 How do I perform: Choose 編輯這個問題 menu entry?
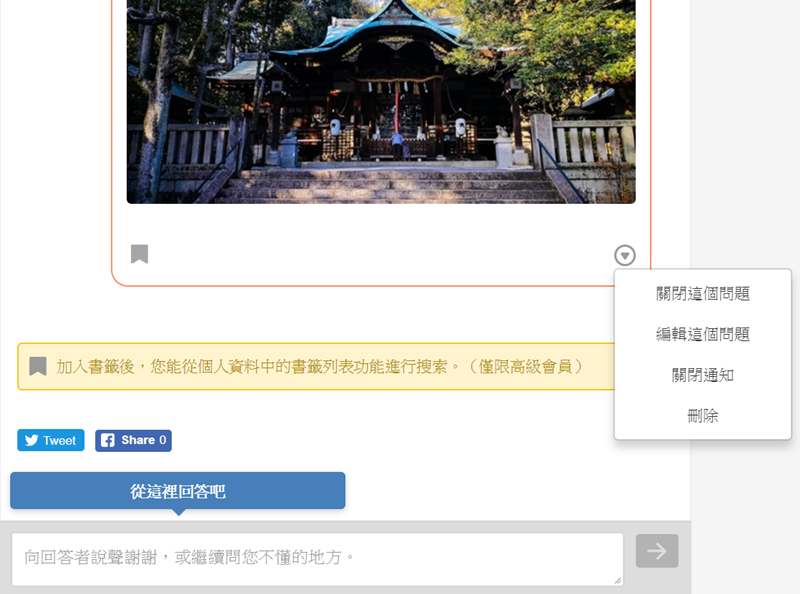tap(703, 334)
